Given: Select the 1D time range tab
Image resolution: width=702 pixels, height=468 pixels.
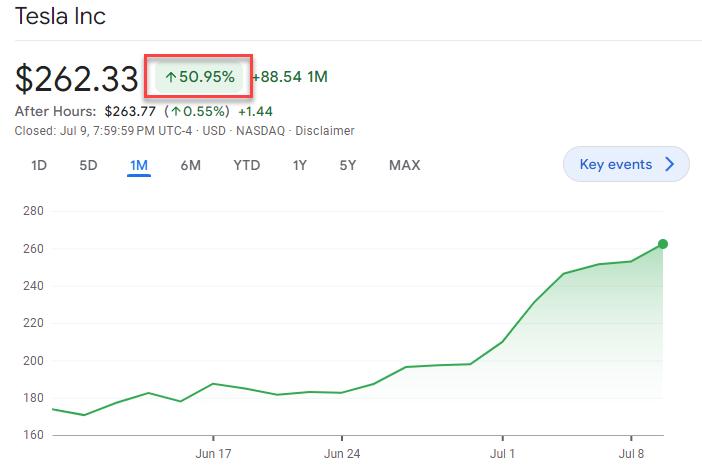Looking at the screenshot, I should click(x=39, y=165).
